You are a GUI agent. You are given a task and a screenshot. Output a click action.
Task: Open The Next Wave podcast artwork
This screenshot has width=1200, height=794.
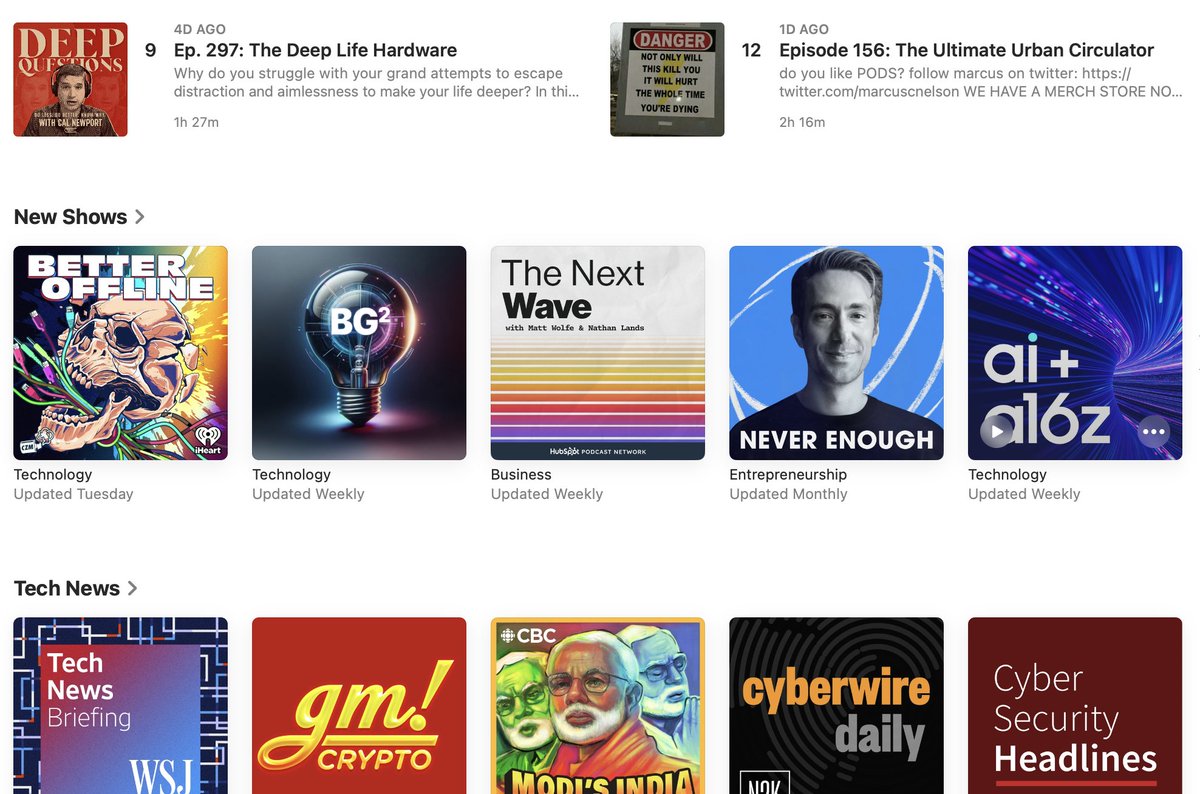(598, 353)
